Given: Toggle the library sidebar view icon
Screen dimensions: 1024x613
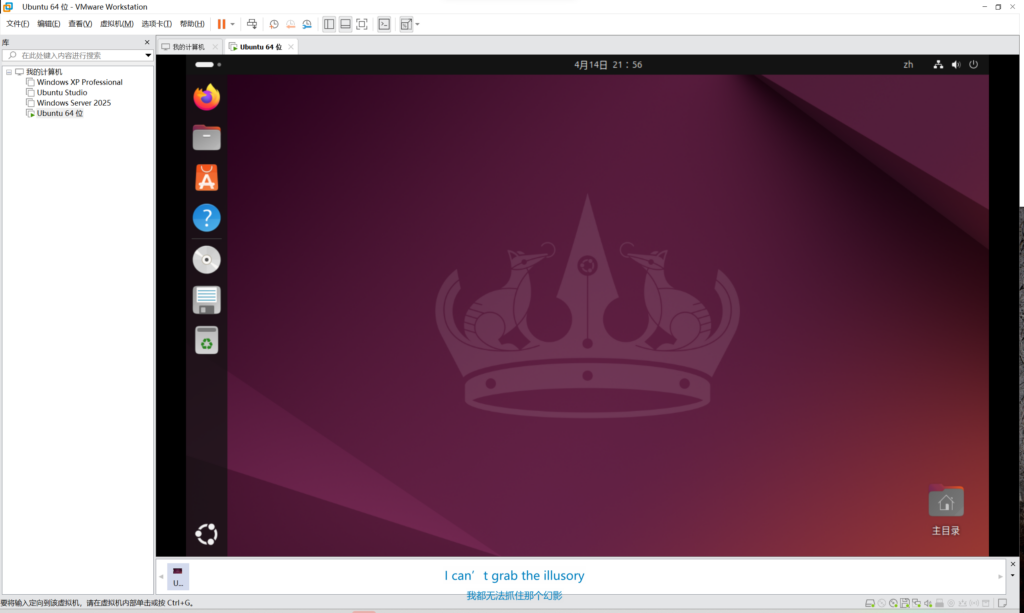Looking at the screenshot, I should [x=329, y=24].
